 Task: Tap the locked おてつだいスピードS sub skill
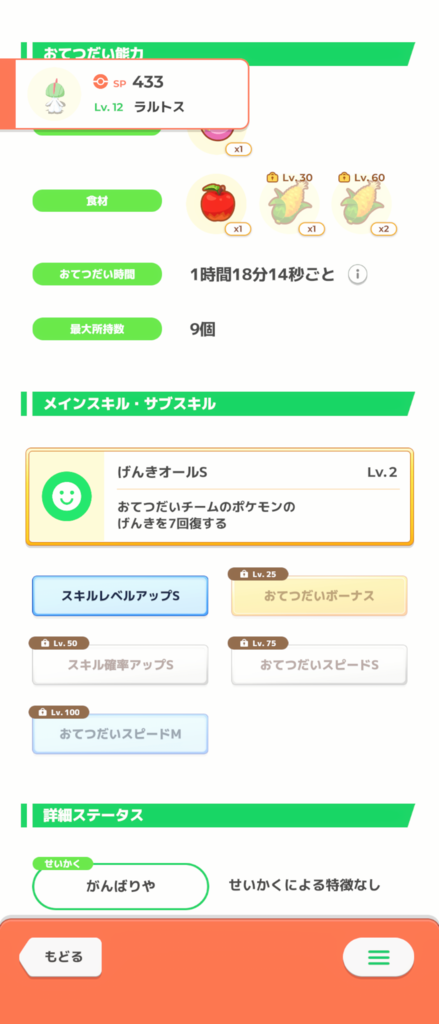pyautogui.click(x=319, y=665)
